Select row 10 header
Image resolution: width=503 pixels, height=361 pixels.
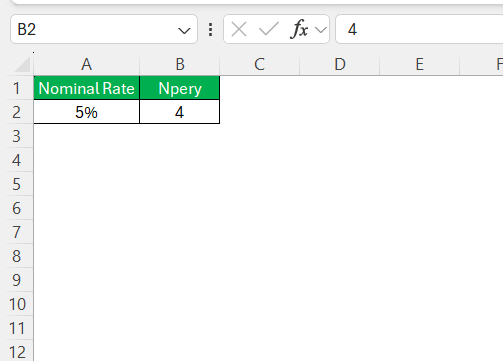[x=17, y=304]
